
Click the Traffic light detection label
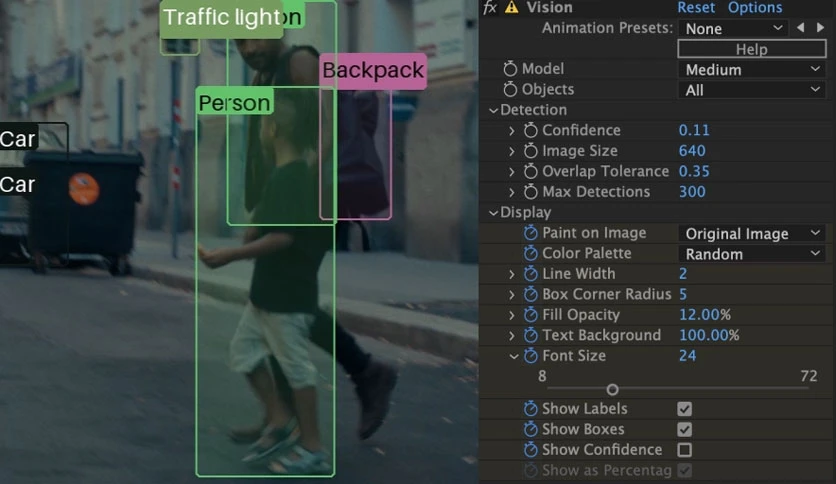221,17
